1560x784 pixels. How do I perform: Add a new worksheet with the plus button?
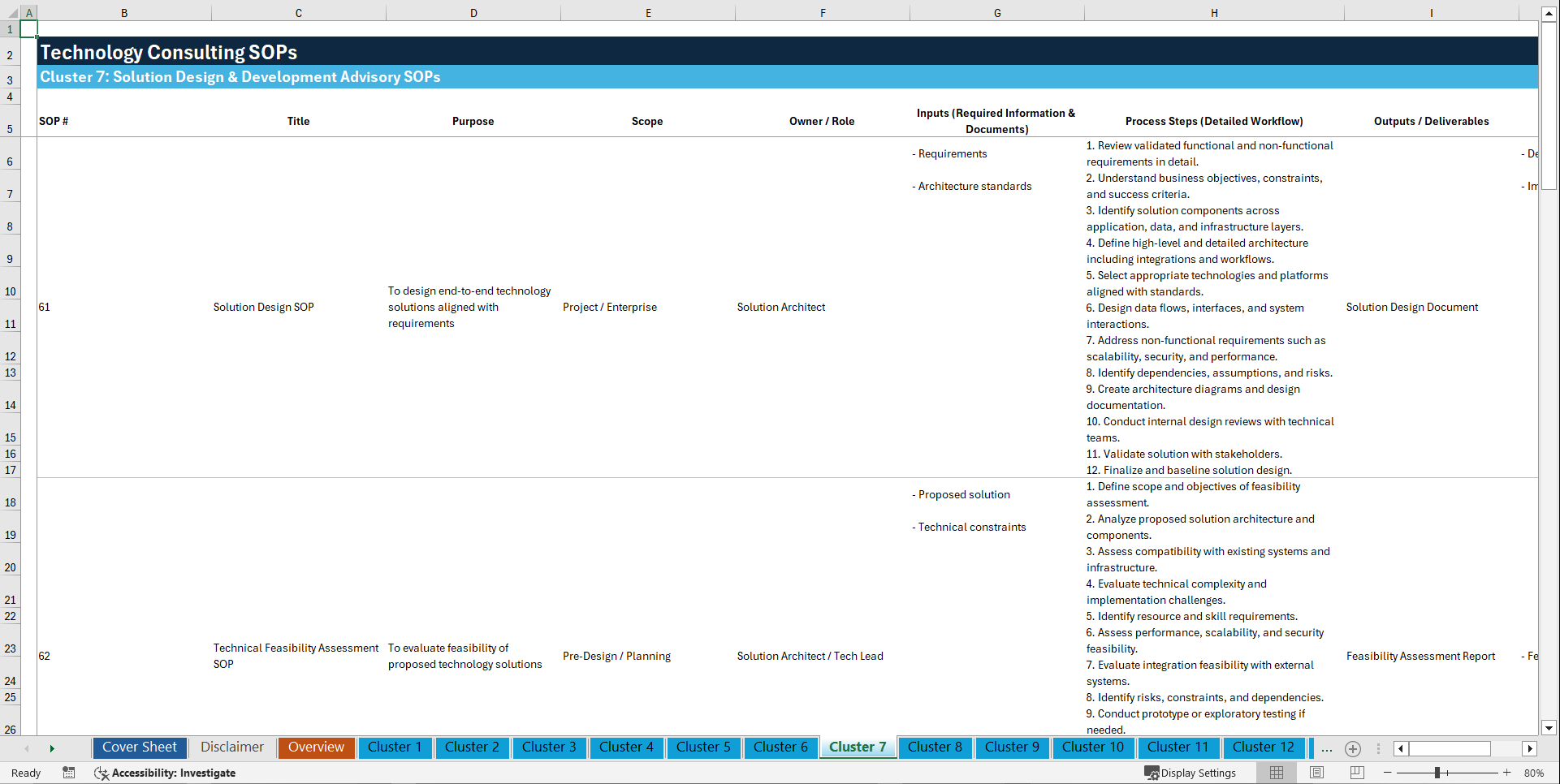coord(1353,749)
